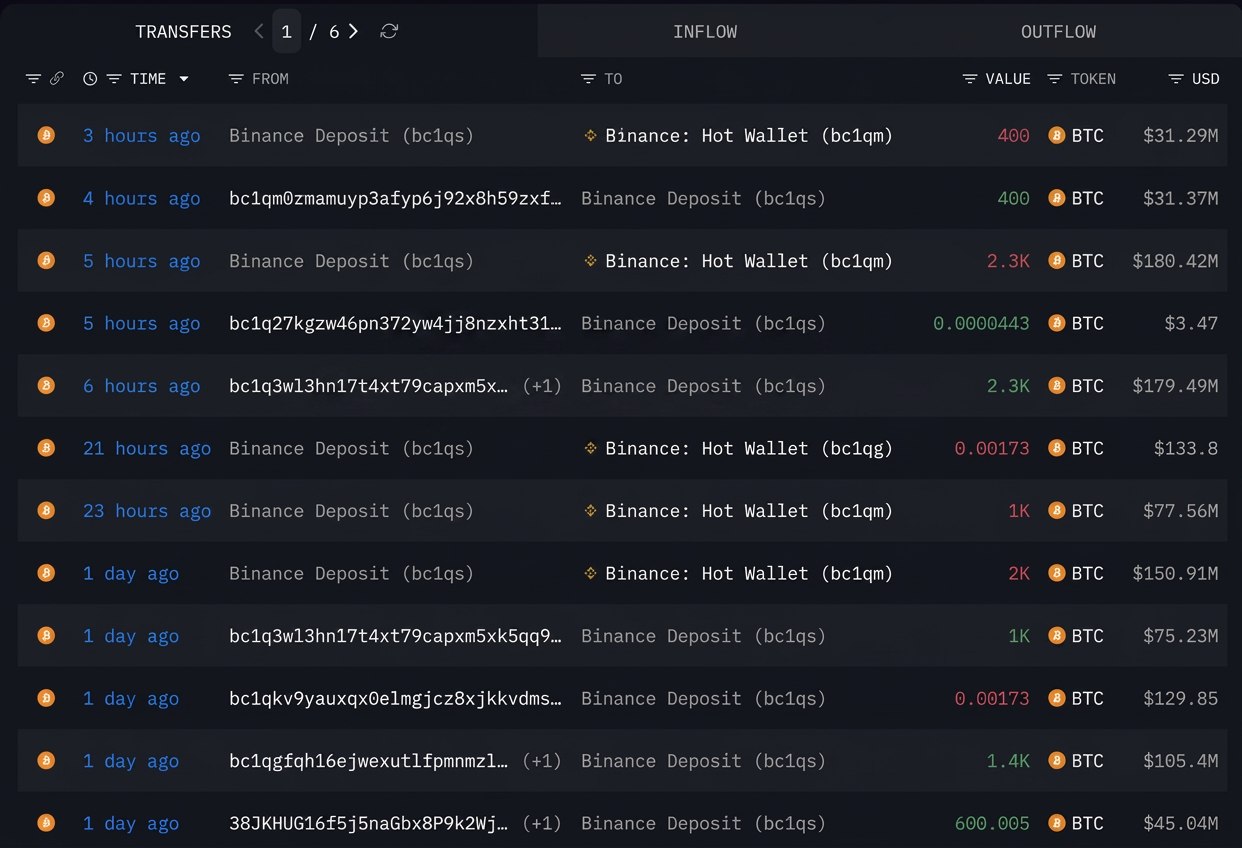Click BTC token icon in $3.47 row
Viewport: 1242px width, 848px height.
coord(1056,323)
